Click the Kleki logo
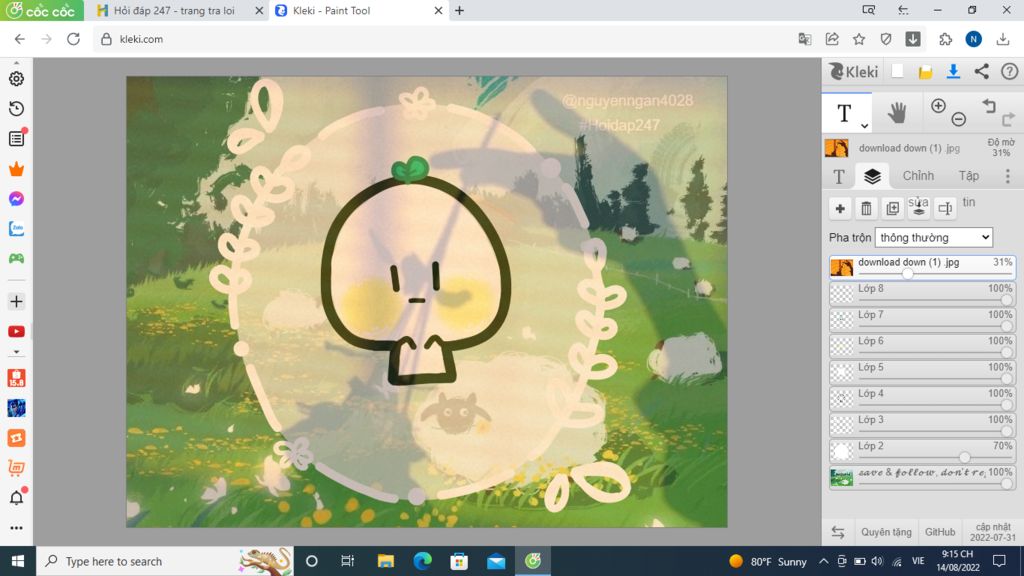This screenshot has height=576, width=1024. [853, 72]
